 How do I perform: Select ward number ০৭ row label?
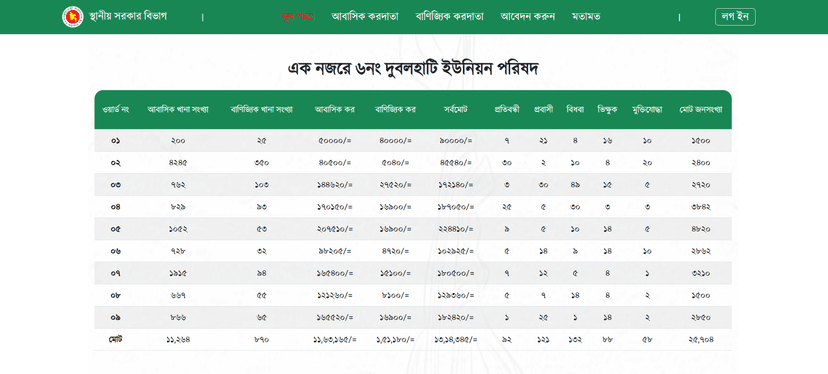tap(116, 274)
